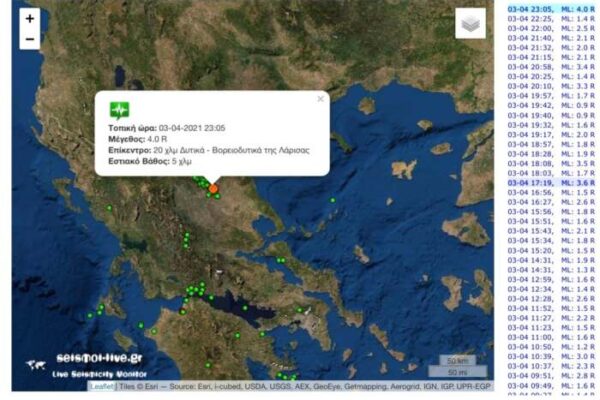
Task: Click the 03-04 12:28 ML 2.6 R entry
Action: pyautogui.click(x=551, y=299)
